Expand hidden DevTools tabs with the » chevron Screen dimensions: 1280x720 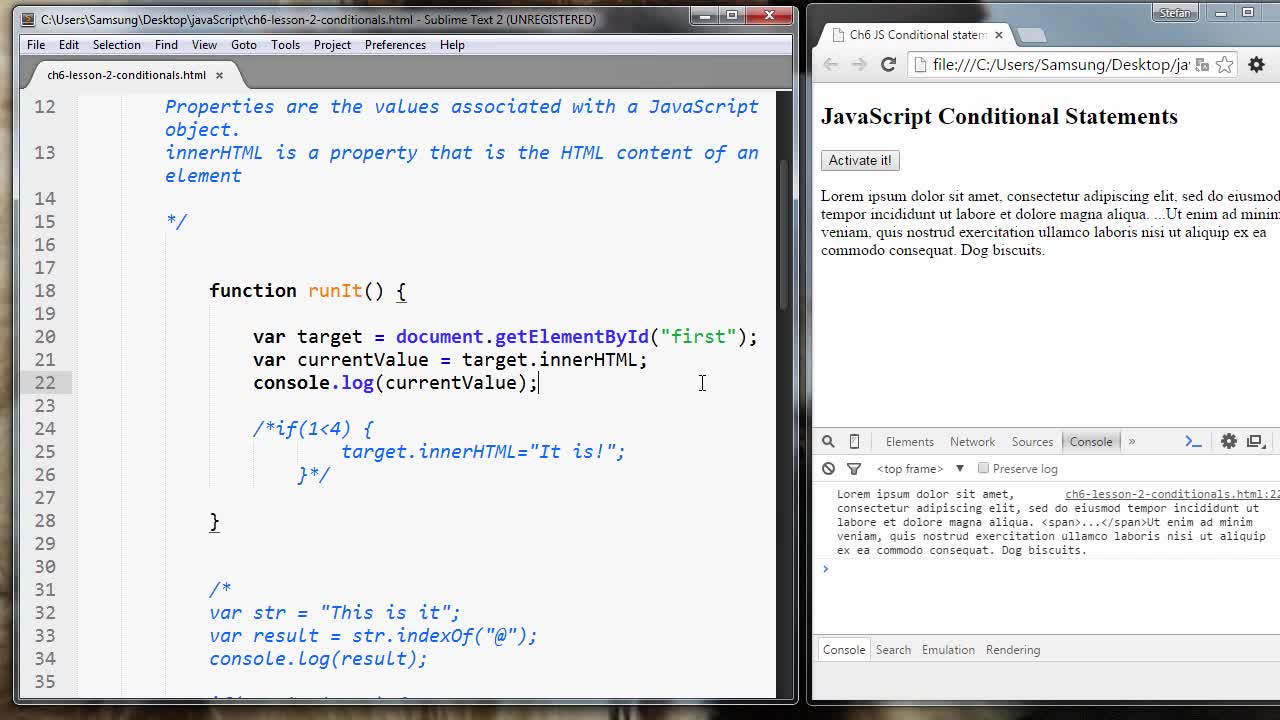point(1132,441)
